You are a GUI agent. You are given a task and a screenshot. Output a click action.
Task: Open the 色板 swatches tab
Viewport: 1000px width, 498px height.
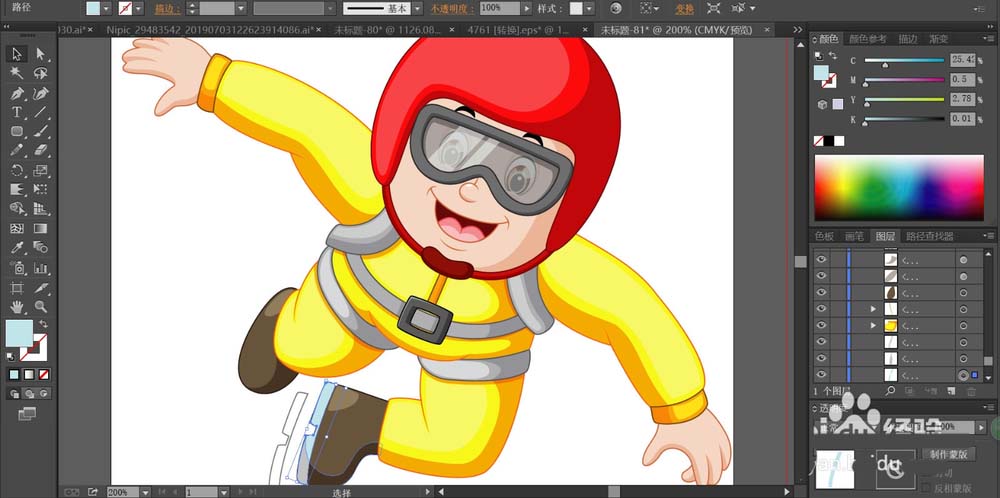coord(825,236)
